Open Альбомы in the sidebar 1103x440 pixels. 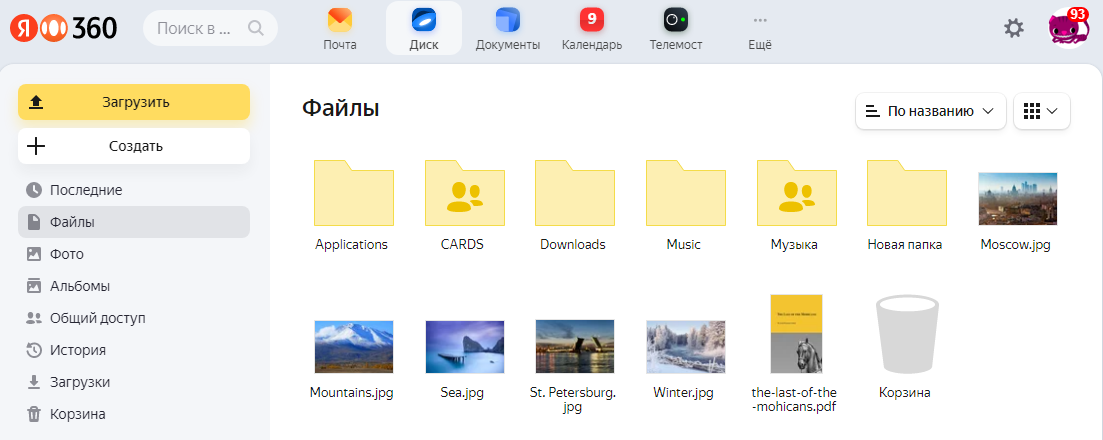click(x=80, y=286)
